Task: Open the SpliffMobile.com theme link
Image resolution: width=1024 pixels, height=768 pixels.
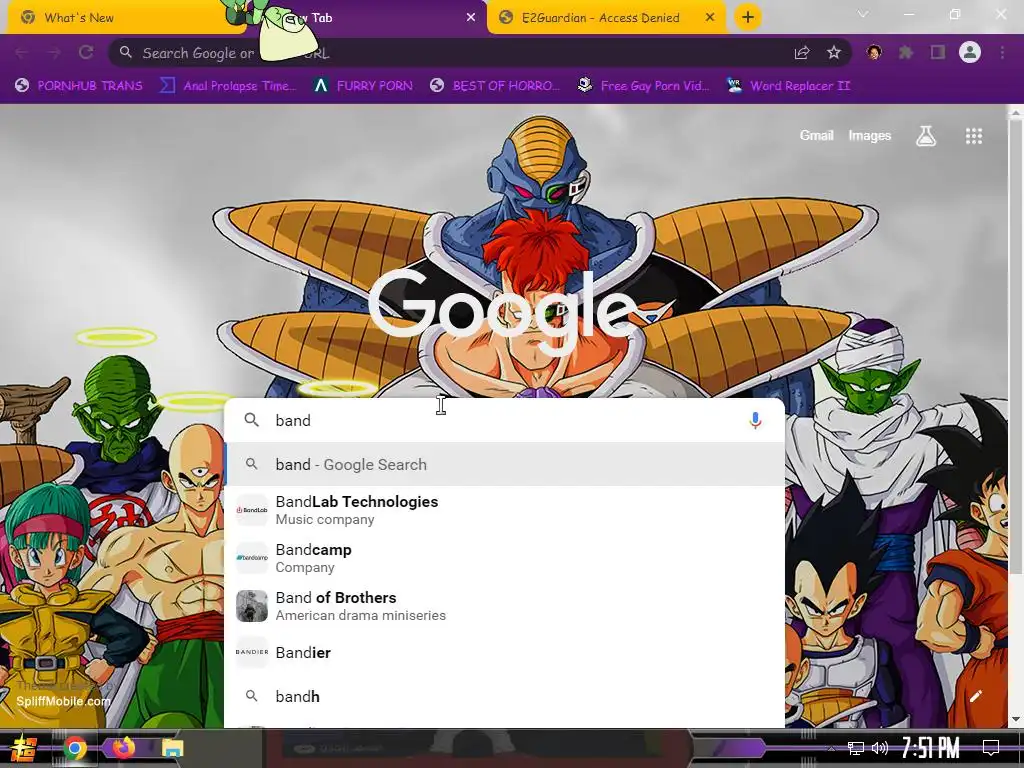Action: click(63, 701)
